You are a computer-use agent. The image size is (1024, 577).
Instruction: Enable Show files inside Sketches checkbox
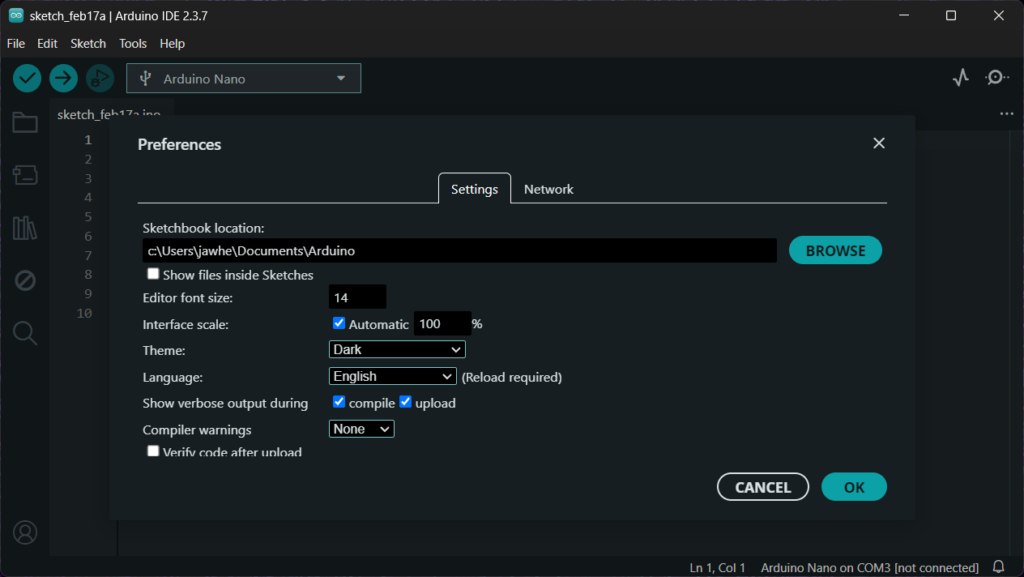coord(153,274)
